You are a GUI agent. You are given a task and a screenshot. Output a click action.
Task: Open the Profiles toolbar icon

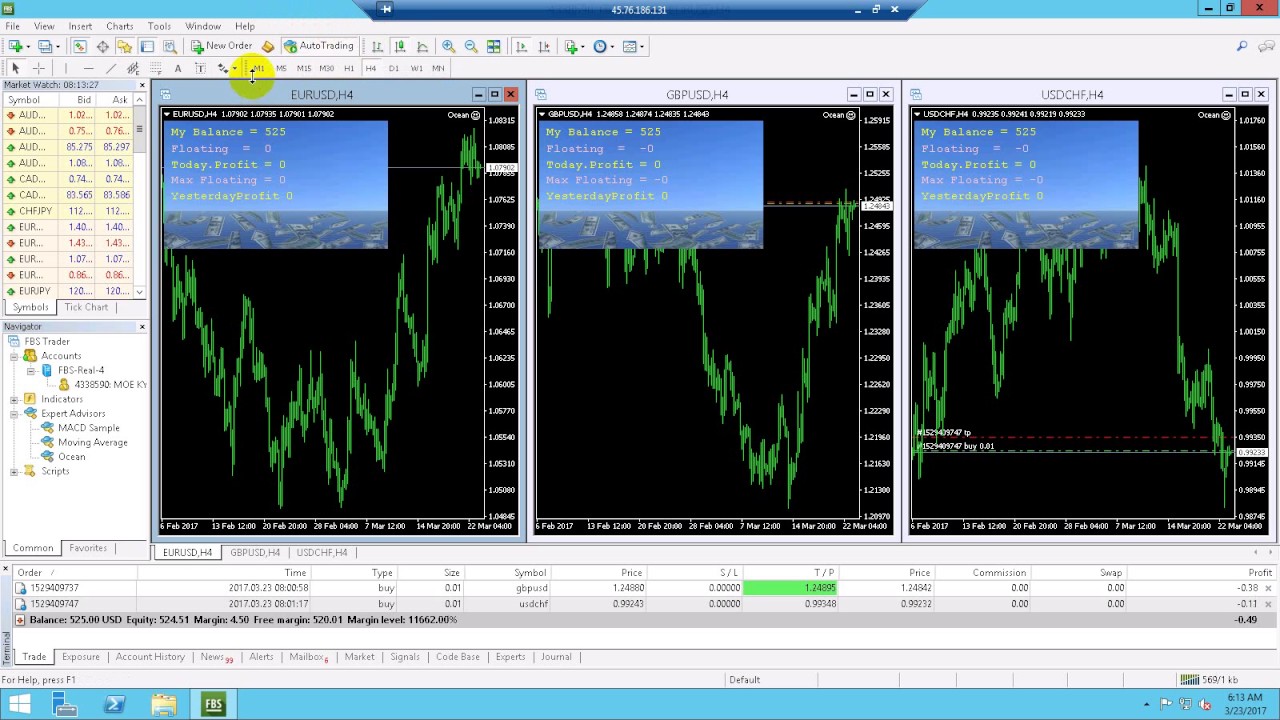click(x=45, y=46)
